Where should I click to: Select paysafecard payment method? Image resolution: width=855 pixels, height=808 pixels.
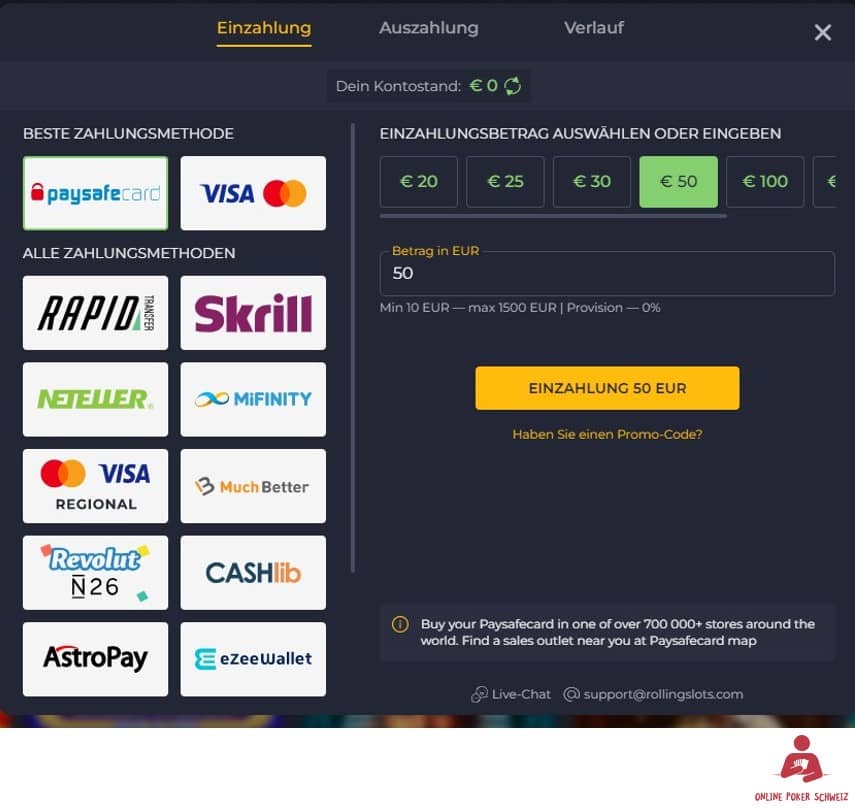point(95,193)
